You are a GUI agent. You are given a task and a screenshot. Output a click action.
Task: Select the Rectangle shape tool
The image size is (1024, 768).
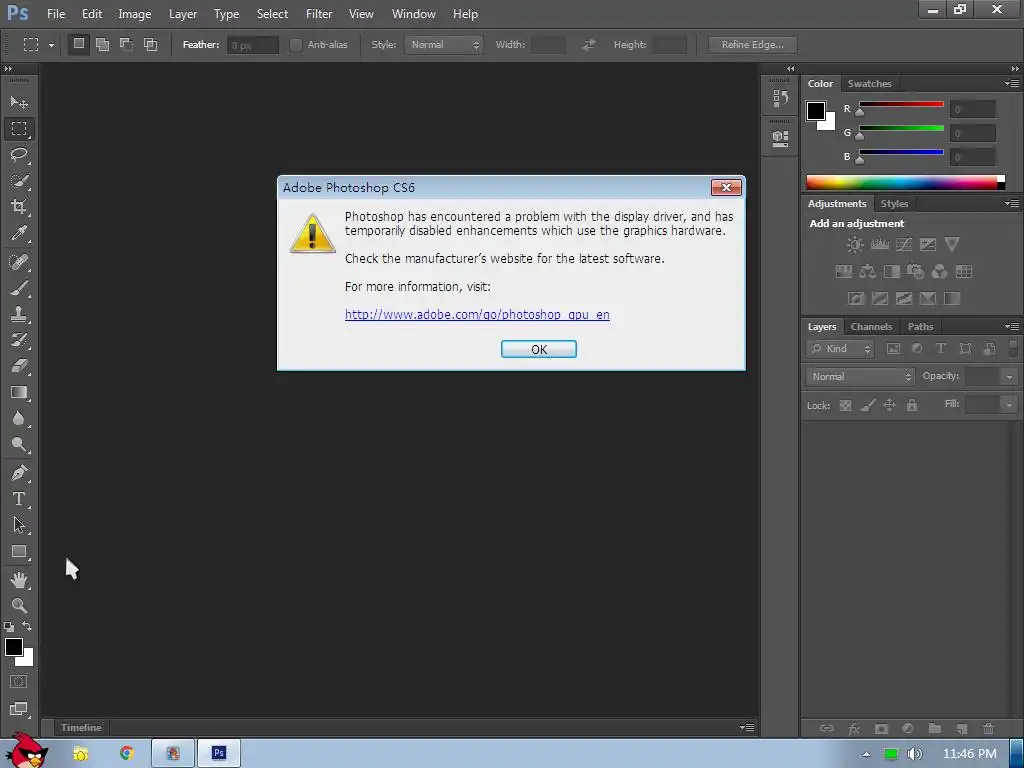(x=19, y=552)
